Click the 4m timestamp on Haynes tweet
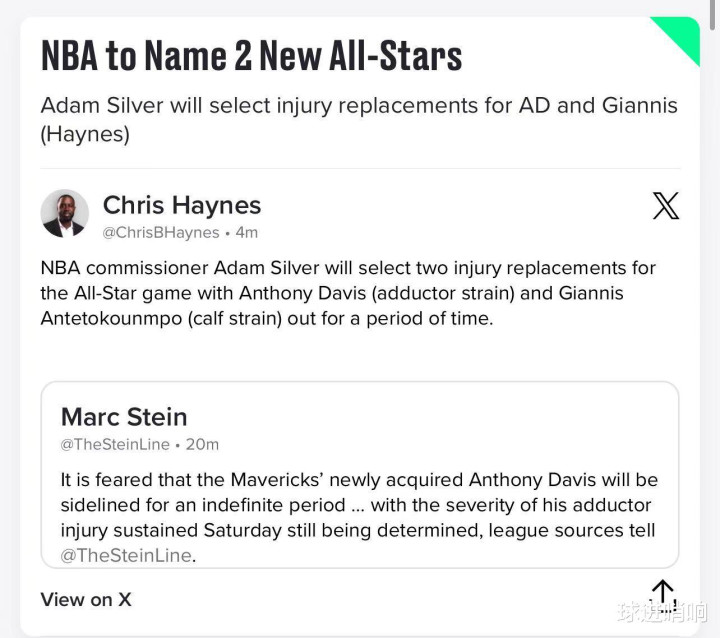This screenshot has width=720, height=638. click(x=247, y=232)
